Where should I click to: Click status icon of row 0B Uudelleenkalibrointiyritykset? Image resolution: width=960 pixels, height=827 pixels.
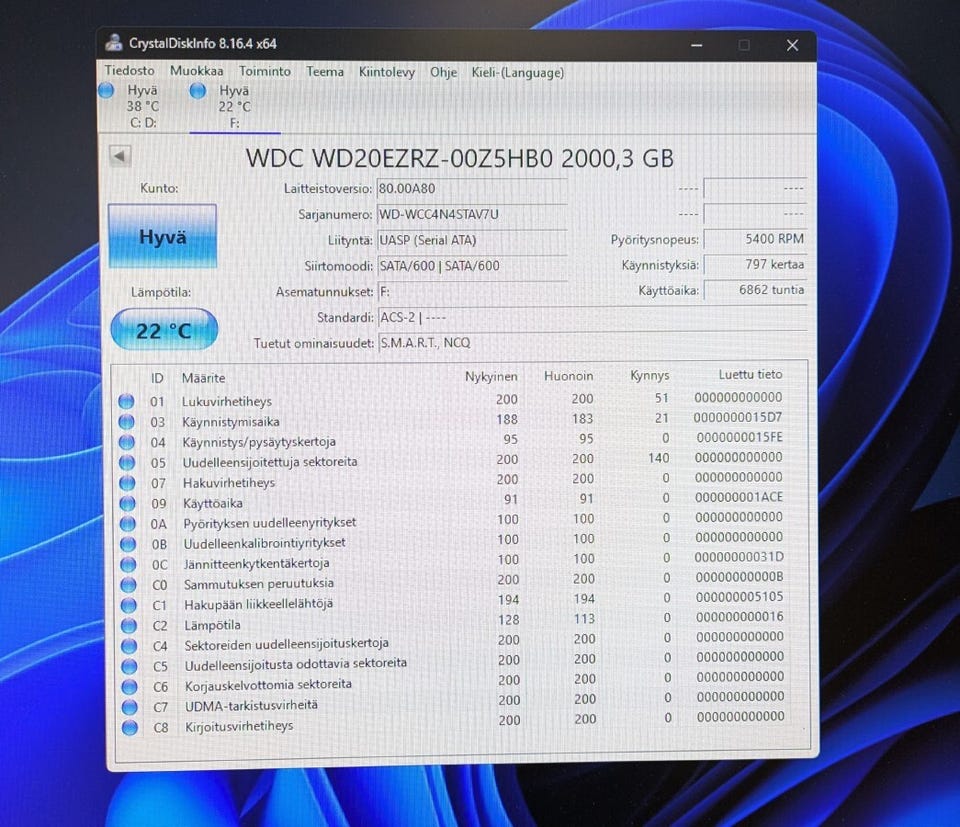[128, 544]
